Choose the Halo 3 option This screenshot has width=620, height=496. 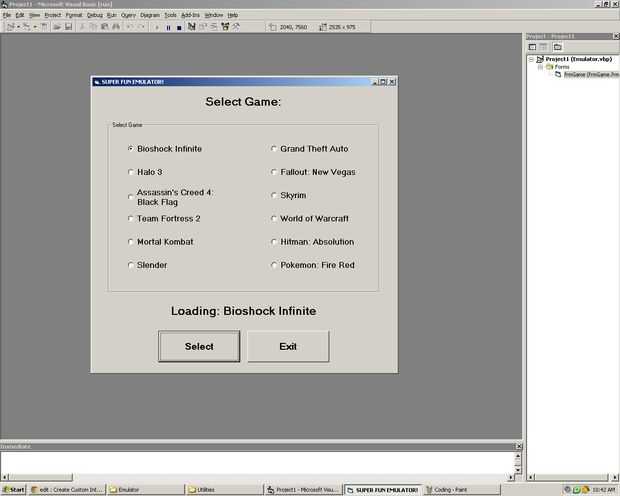tap(130, 172)
